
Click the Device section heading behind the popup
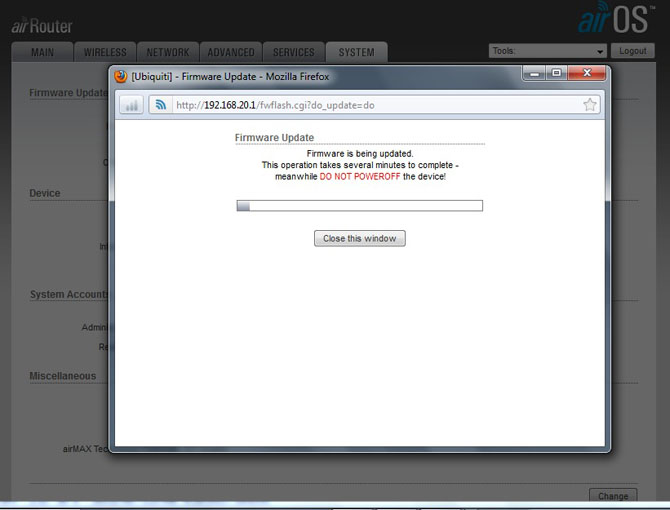pos(45,193)
